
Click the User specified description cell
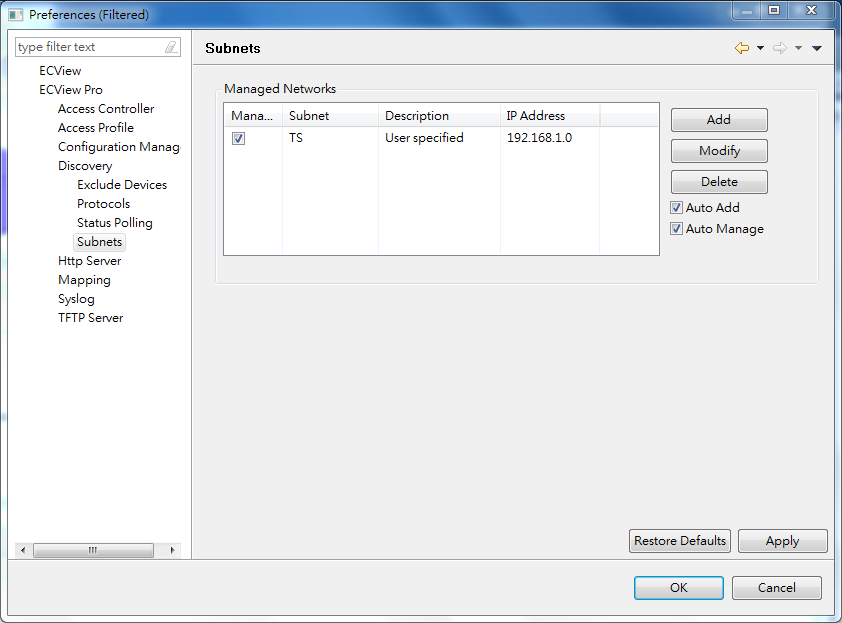(424, 138)
